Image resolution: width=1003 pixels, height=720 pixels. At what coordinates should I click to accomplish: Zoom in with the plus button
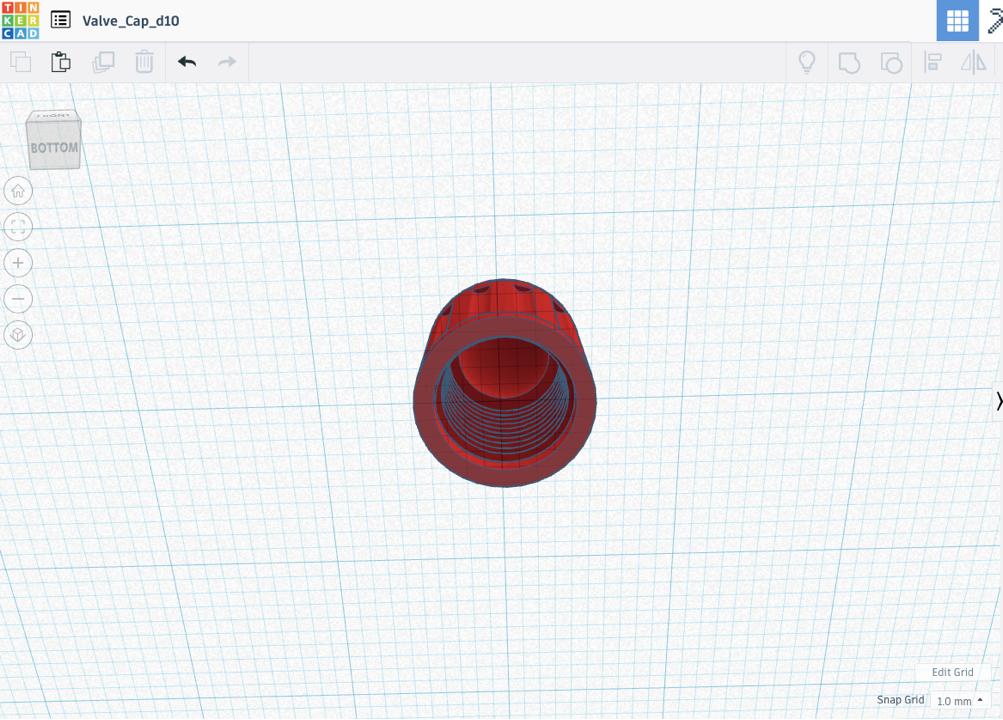pos(18,263)
